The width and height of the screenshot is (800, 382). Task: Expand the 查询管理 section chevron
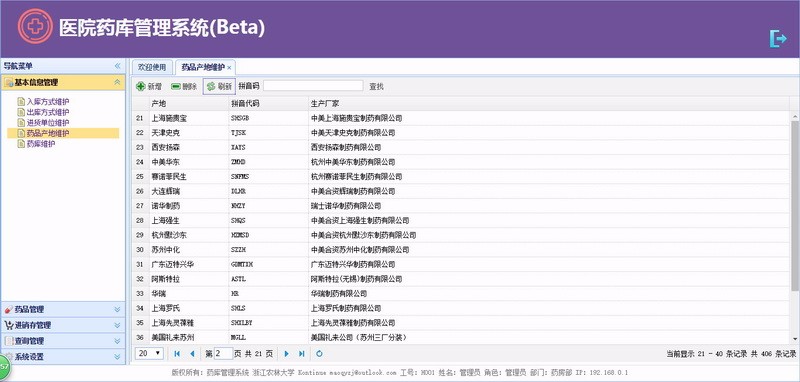117,341
